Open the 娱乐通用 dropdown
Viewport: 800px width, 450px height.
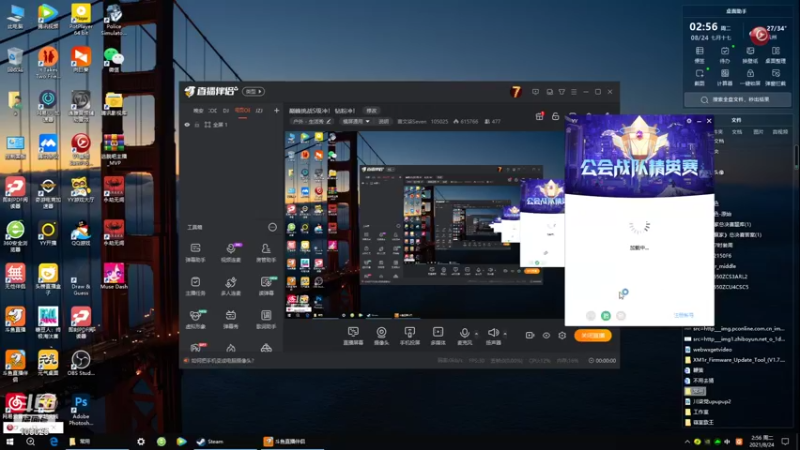356,121
